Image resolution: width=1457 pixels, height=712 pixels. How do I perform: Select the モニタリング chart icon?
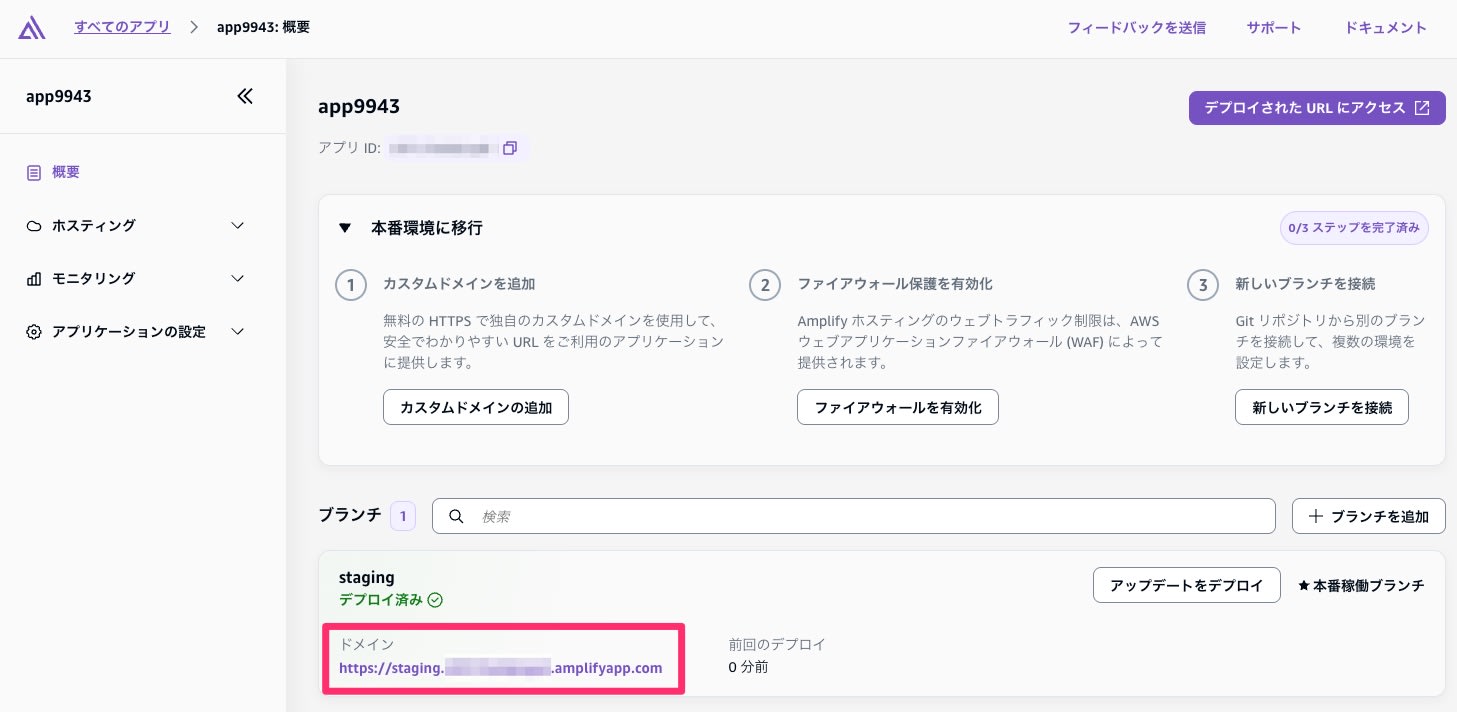pos(34,278)
